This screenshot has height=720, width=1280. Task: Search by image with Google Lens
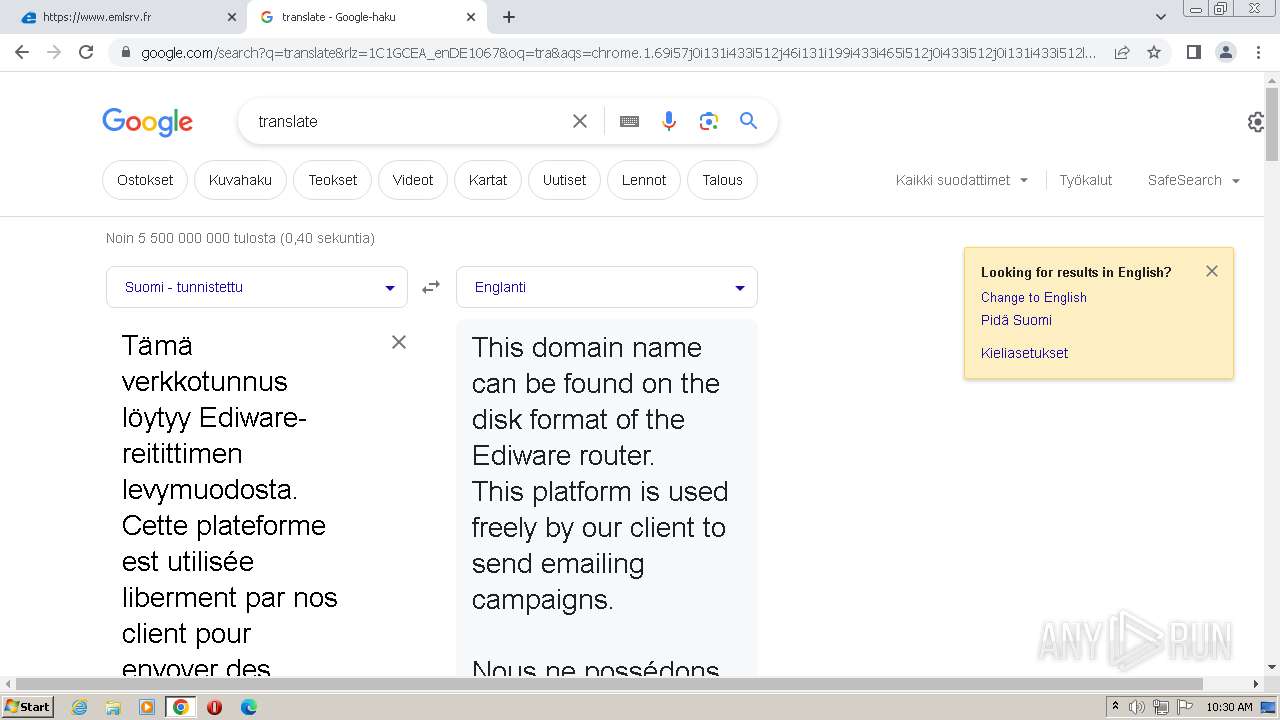tap(709, 121)
